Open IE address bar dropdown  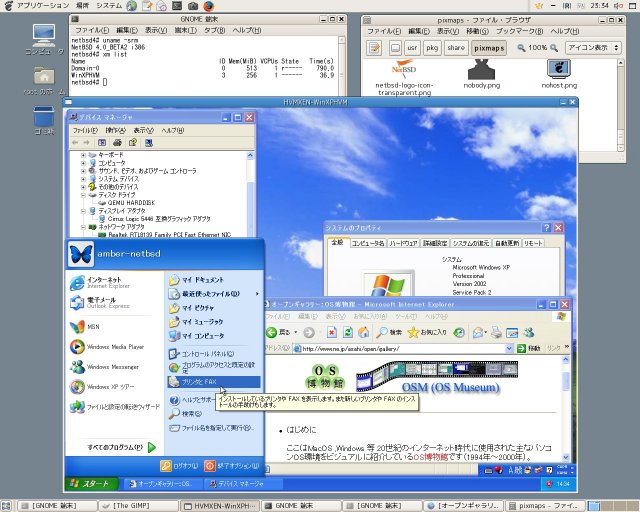(x=509, y=348)
